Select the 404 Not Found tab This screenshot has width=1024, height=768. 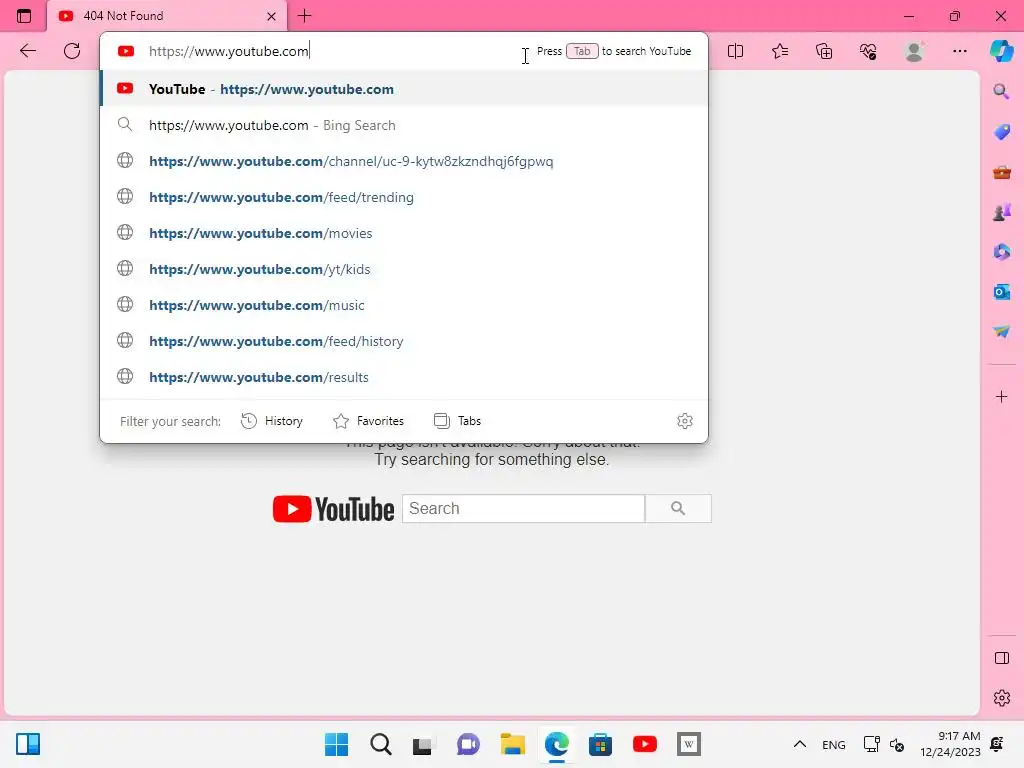(167, 16)
